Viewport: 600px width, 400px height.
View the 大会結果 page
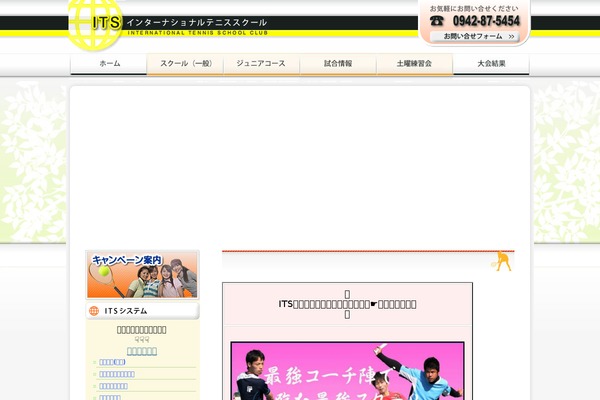(x=491, y=64)
